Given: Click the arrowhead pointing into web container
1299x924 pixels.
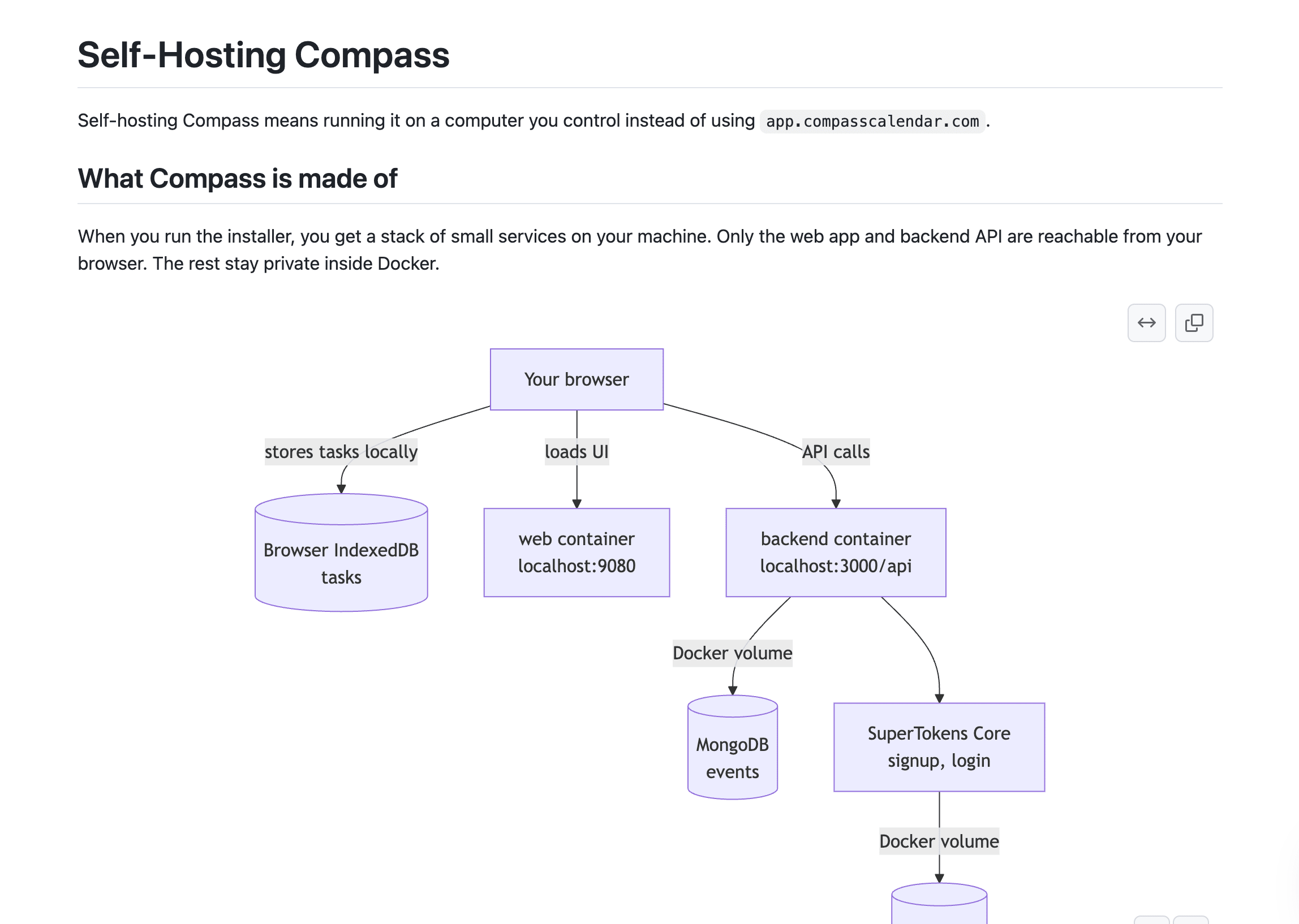Looking at the screenshot, I should click(577, 503).
